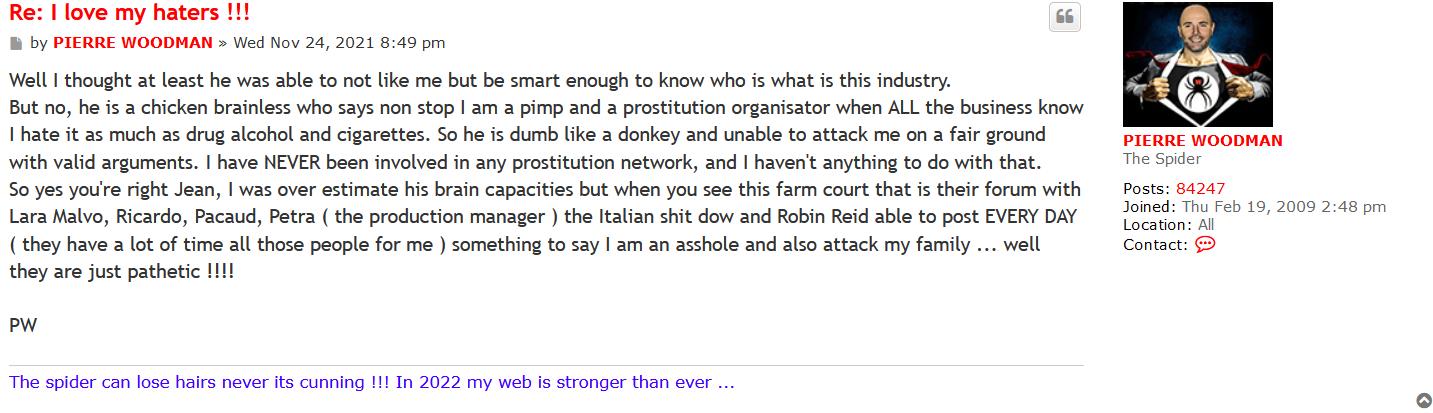
Task: View the 84247 posts count link
Action: pos(1200,189)
